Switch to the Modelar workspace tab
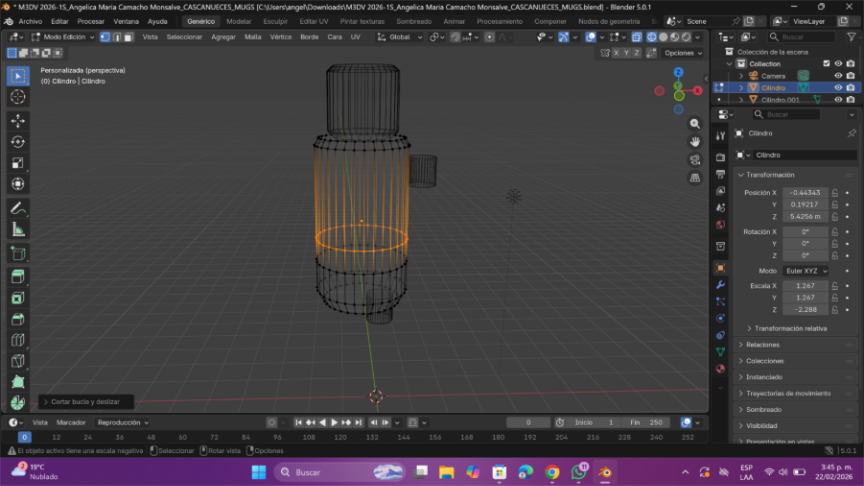This screenshot has width=864, height=486. coord(239,21)
